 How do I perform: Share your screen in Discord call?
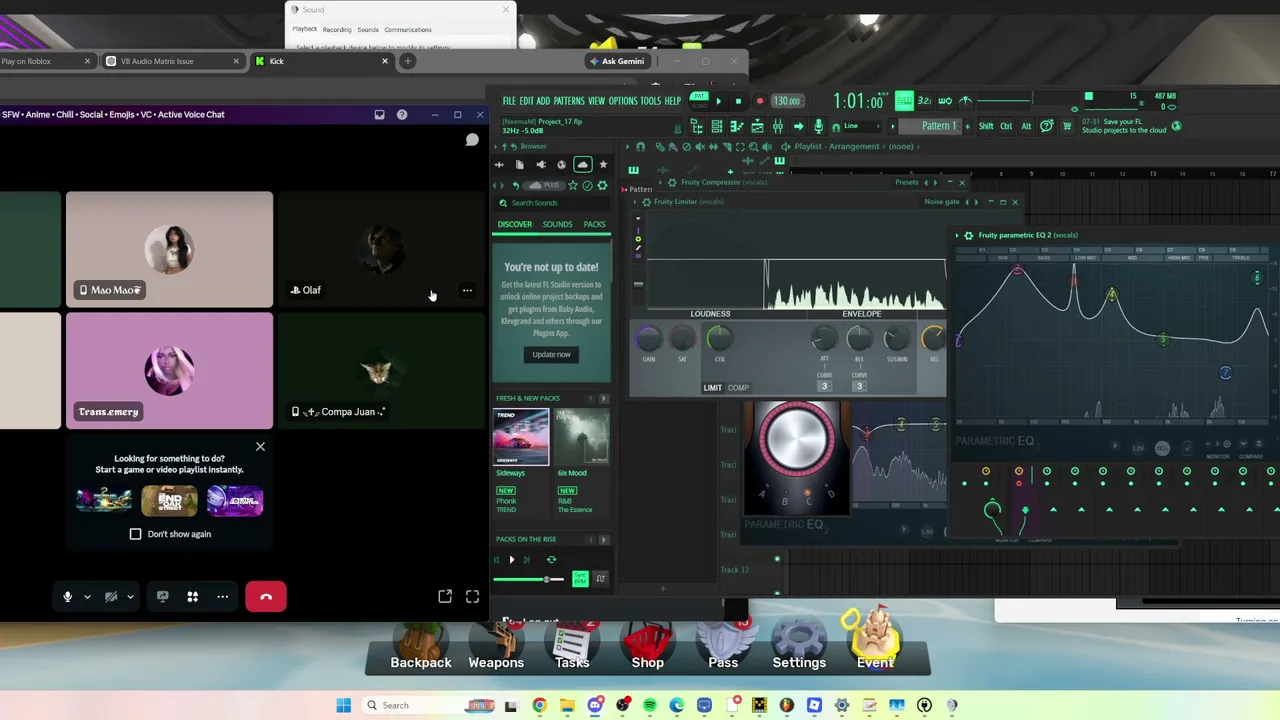[163, 597]
